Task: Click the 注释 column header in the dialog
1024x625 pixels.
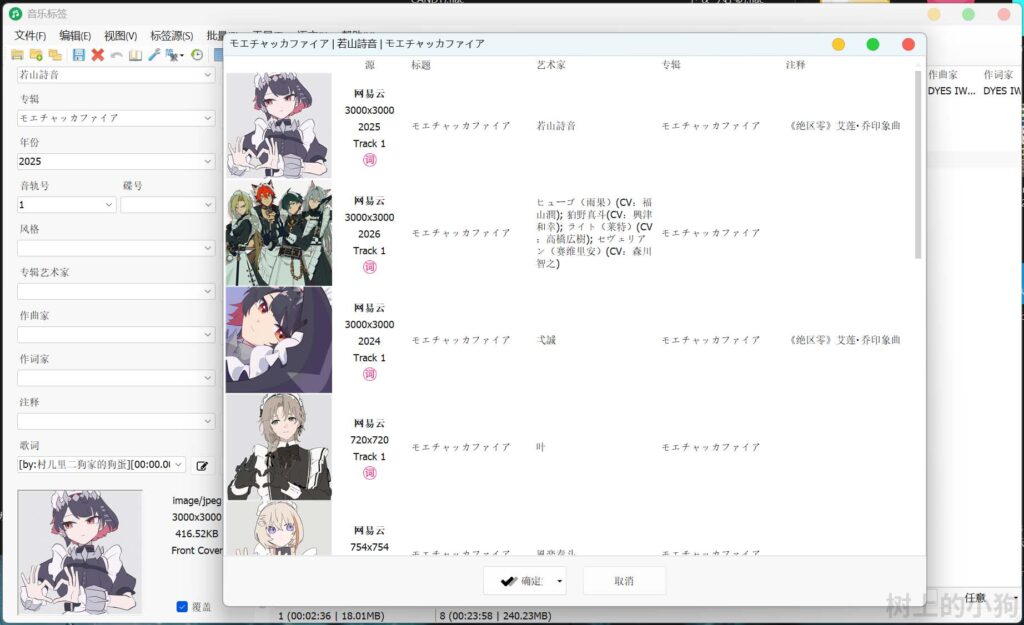Action: pos(795,65)
